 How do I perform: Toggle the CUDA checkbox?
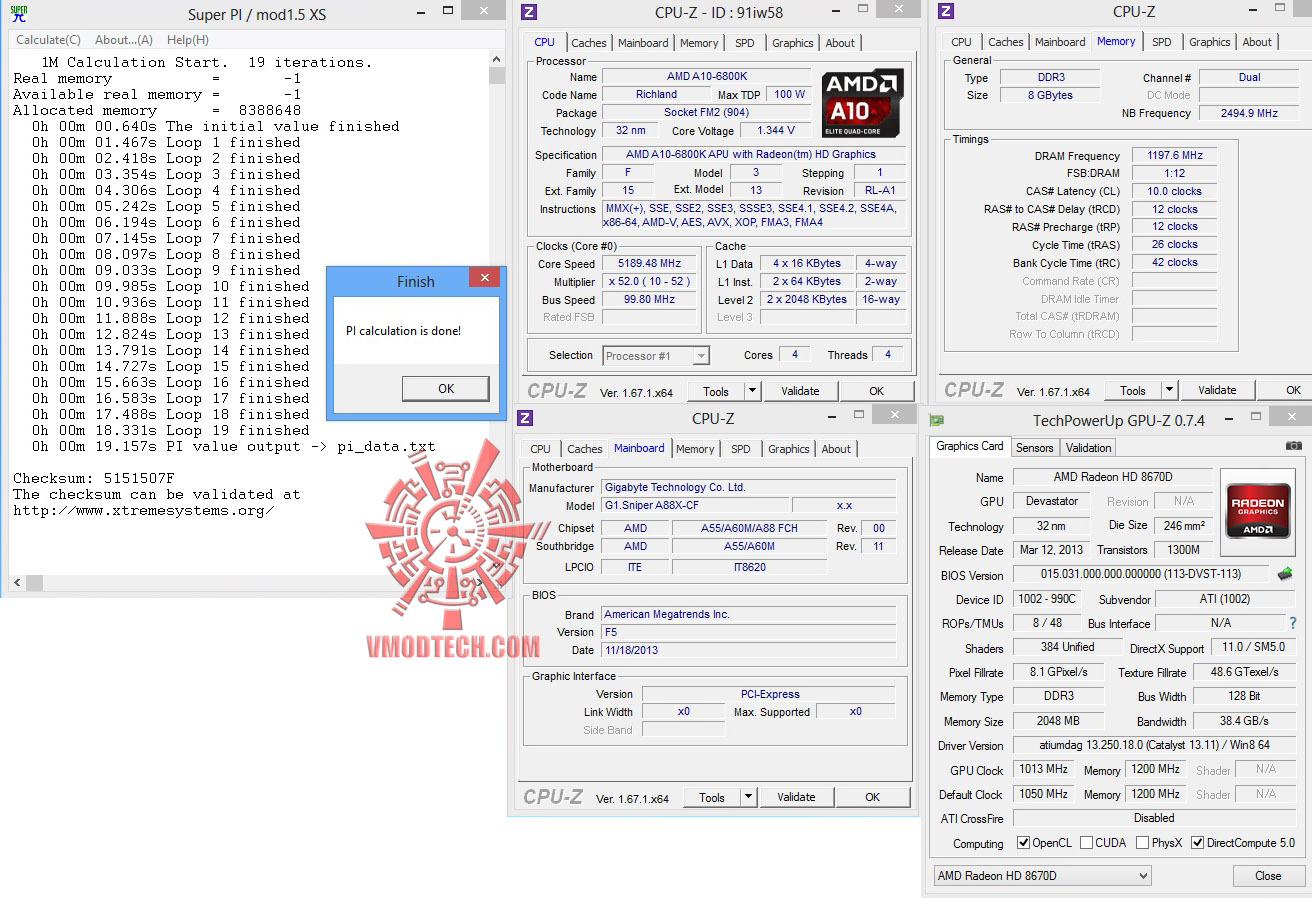(1087, 843)
